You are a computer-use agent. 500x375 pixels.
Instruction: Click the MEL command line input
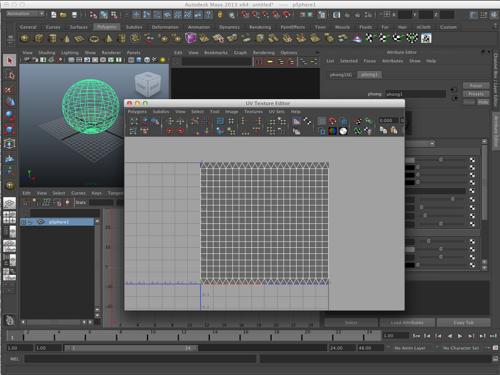(140, 359)
